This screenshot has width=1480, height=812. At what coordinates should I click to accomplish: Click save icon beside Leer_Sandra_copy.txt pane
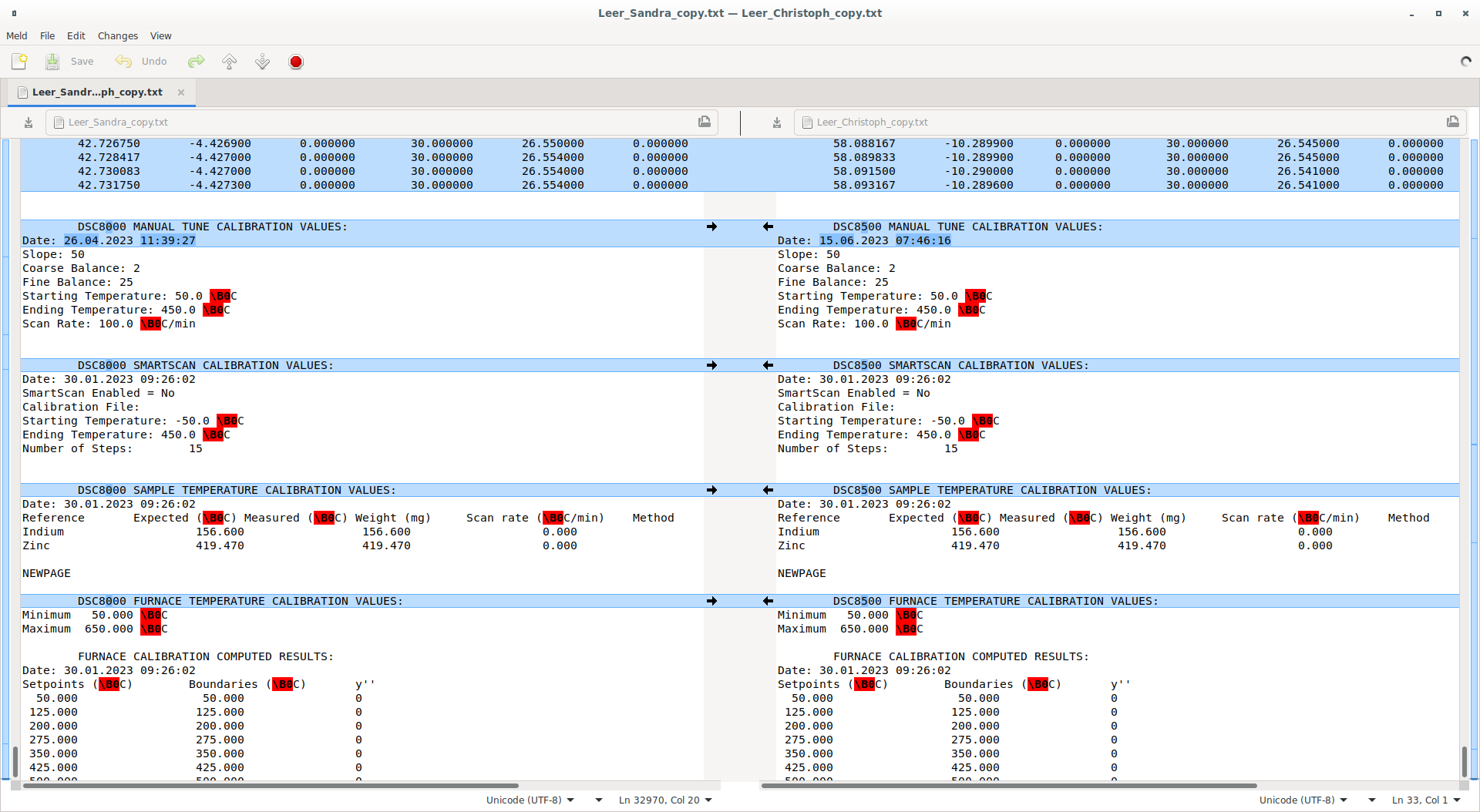[29, 122]
